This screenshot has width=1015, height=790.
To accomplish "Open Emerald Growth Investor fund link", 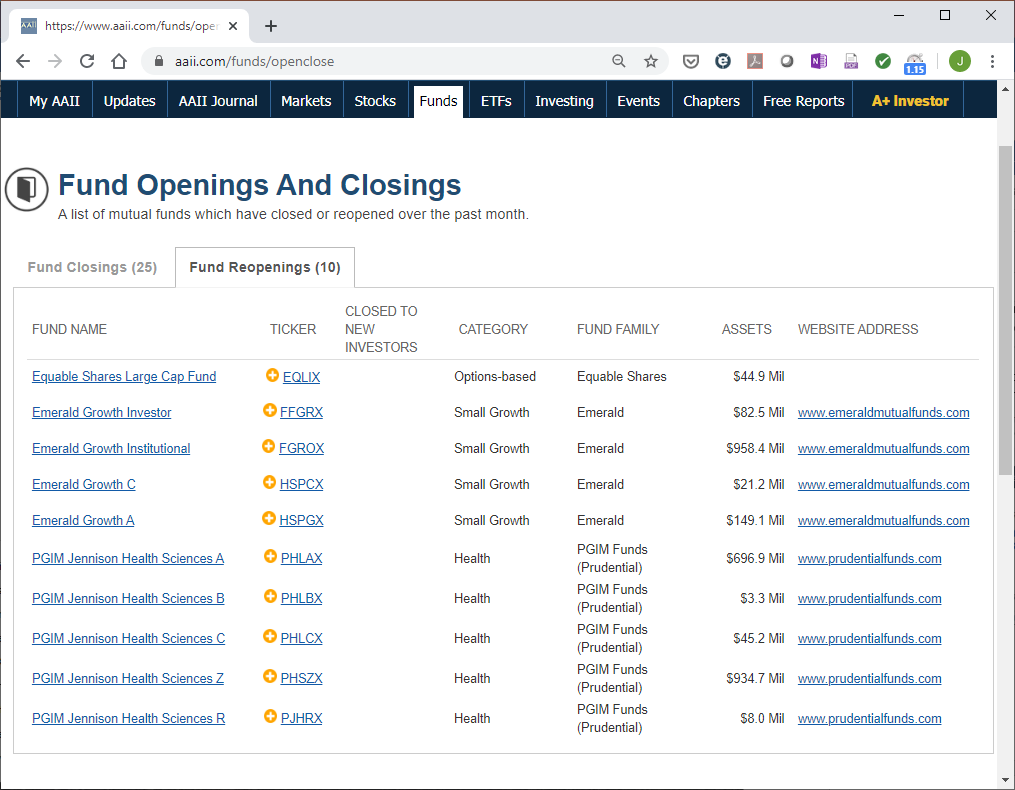I will [x=102, y=412].
